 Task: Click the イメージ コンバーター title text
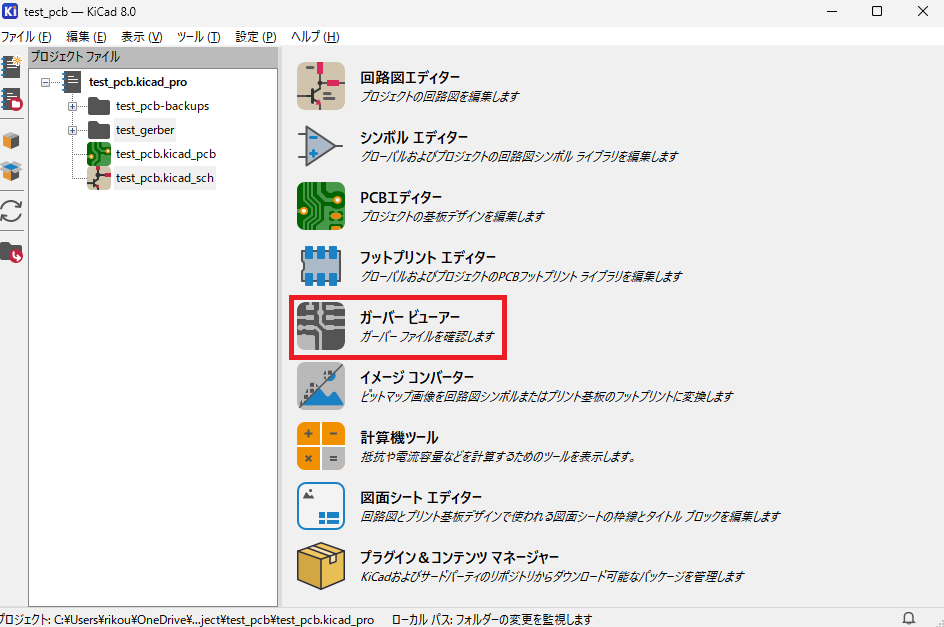(417, 378)
